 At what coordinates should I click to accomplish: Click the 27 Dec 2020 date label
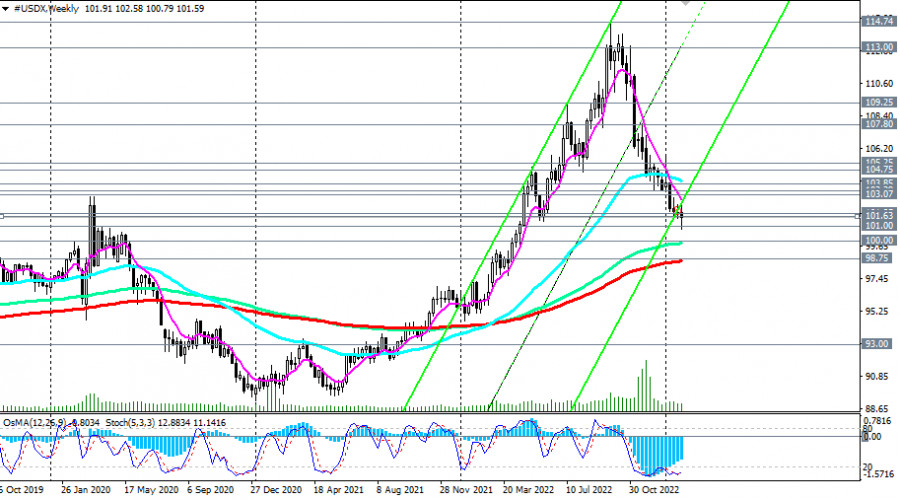[276, 492]
